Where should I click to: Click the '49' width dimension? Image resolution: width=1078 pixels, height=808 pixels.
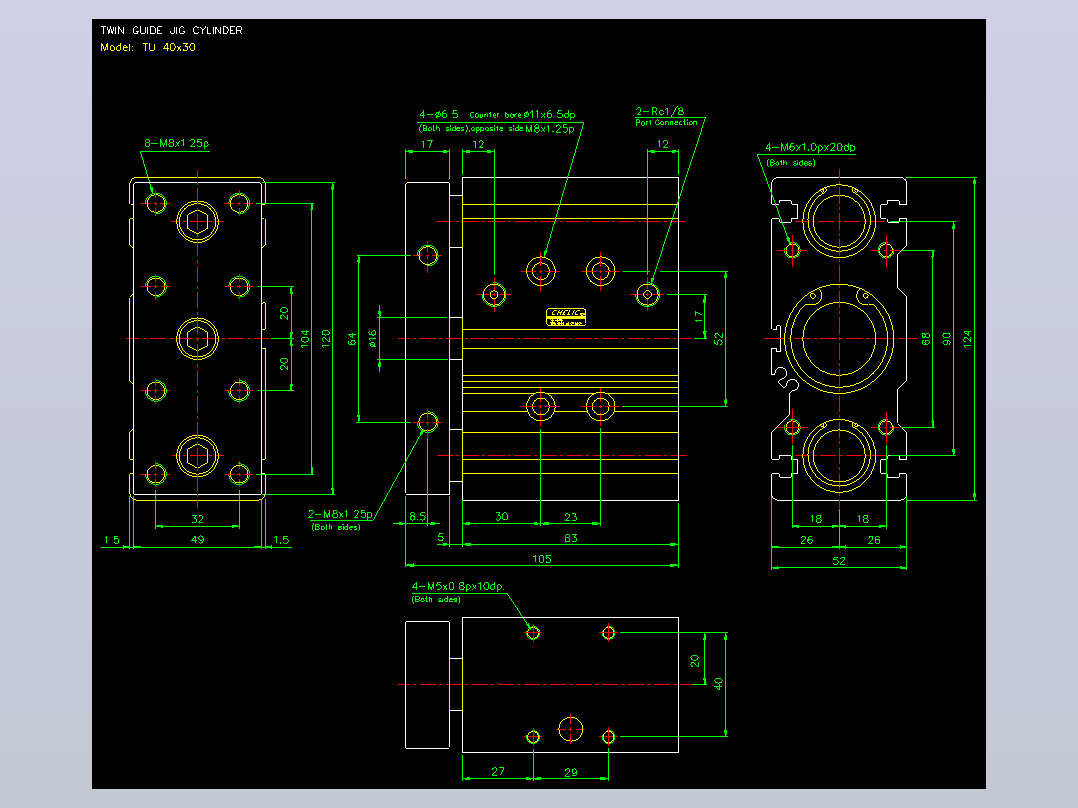[197, 540]
